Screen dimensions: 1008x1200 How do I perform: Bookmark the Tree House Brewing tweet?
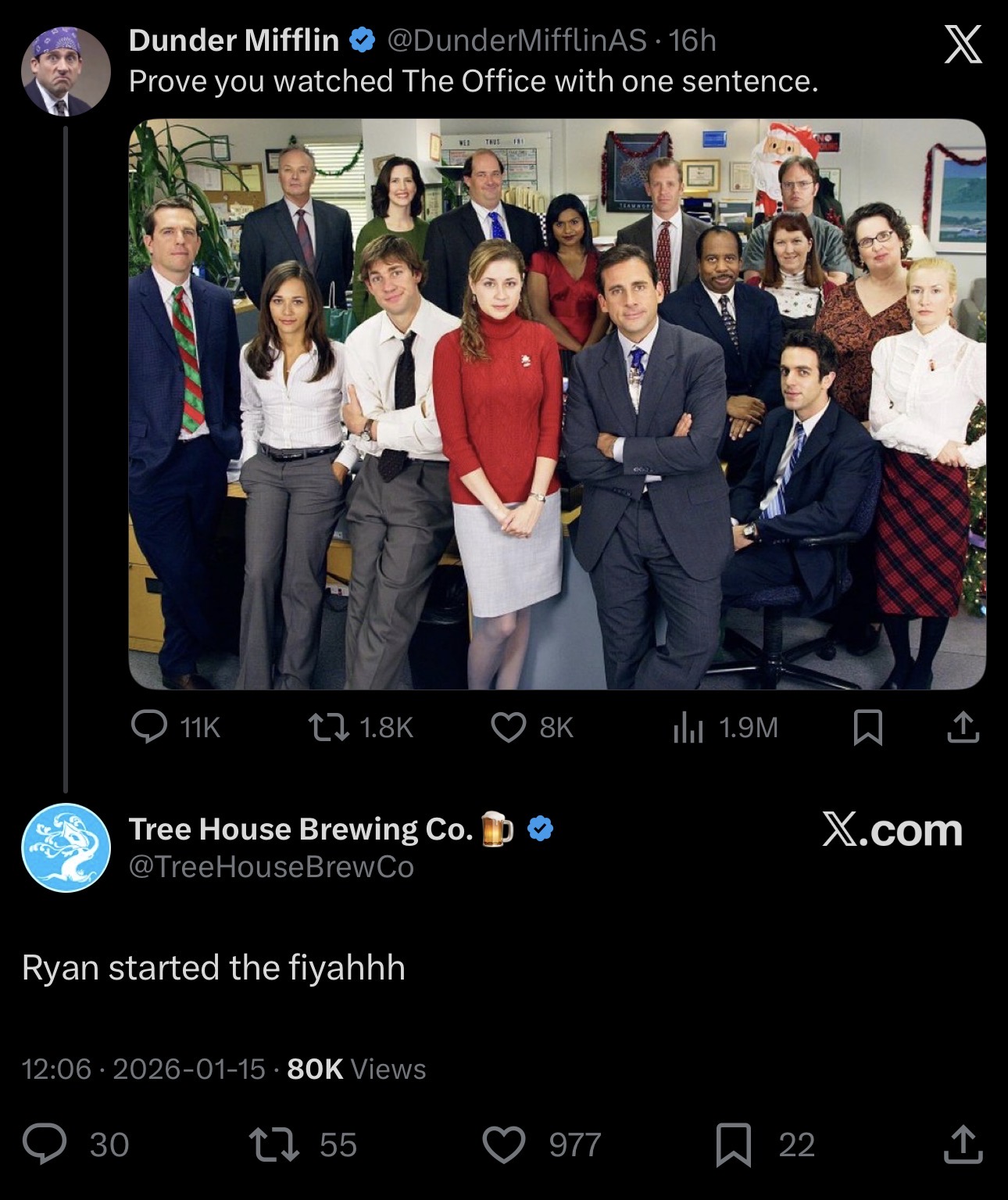(766, 1144)
